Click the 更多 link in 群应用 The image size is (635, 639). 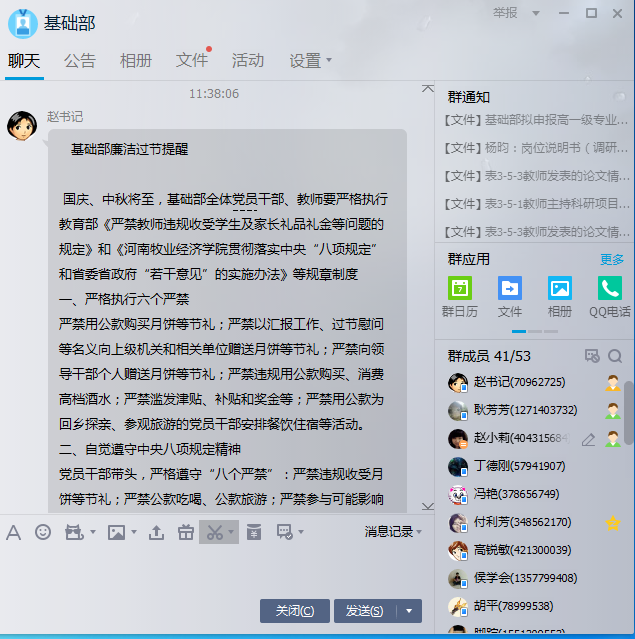[611, 259]
